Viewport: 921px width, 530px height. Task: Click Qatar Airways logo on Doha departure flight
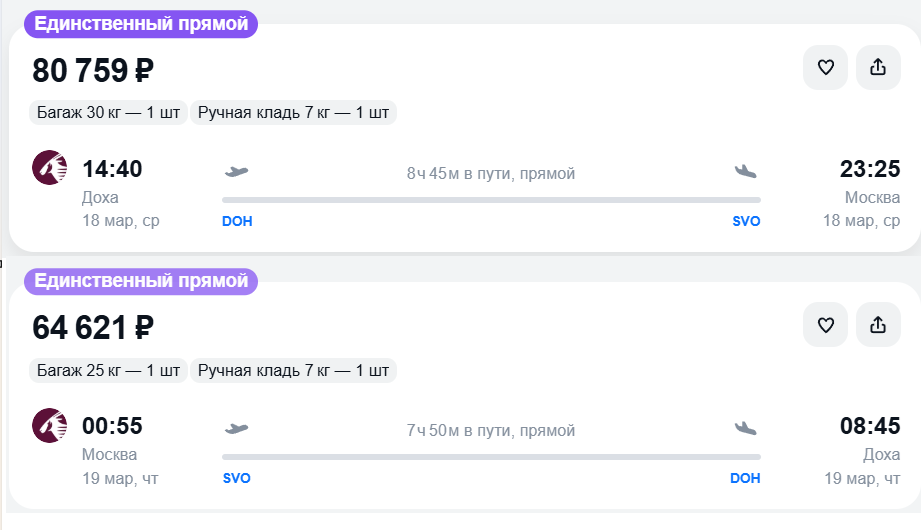coord(50,168)
